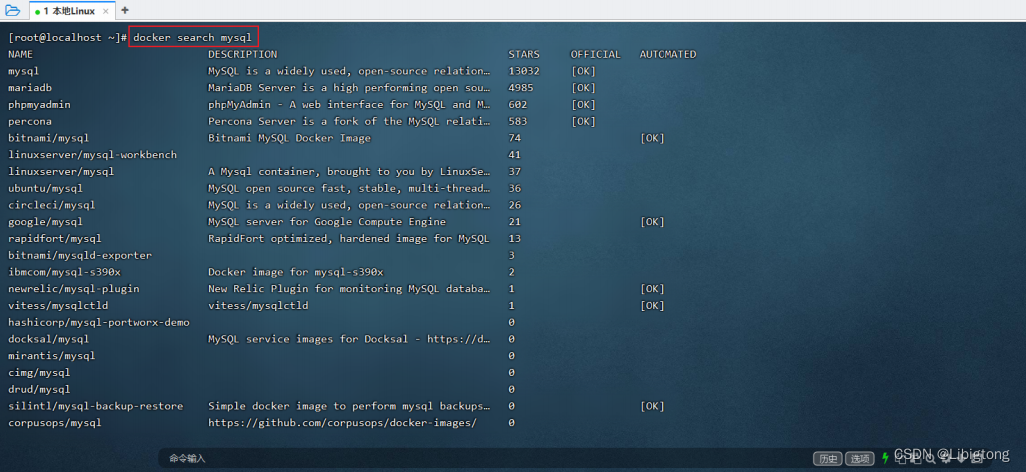1026x472 pixels.
Task: Click the [OK] AUTOMATED mark for google/mysql
Action: coord(652,222)
